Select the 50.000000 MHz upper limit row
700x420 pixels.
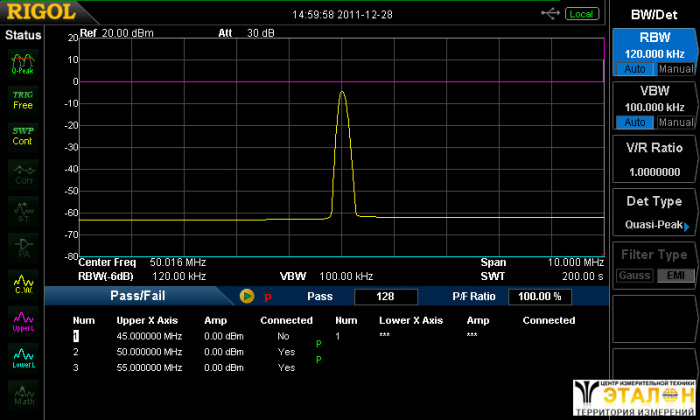149,352
